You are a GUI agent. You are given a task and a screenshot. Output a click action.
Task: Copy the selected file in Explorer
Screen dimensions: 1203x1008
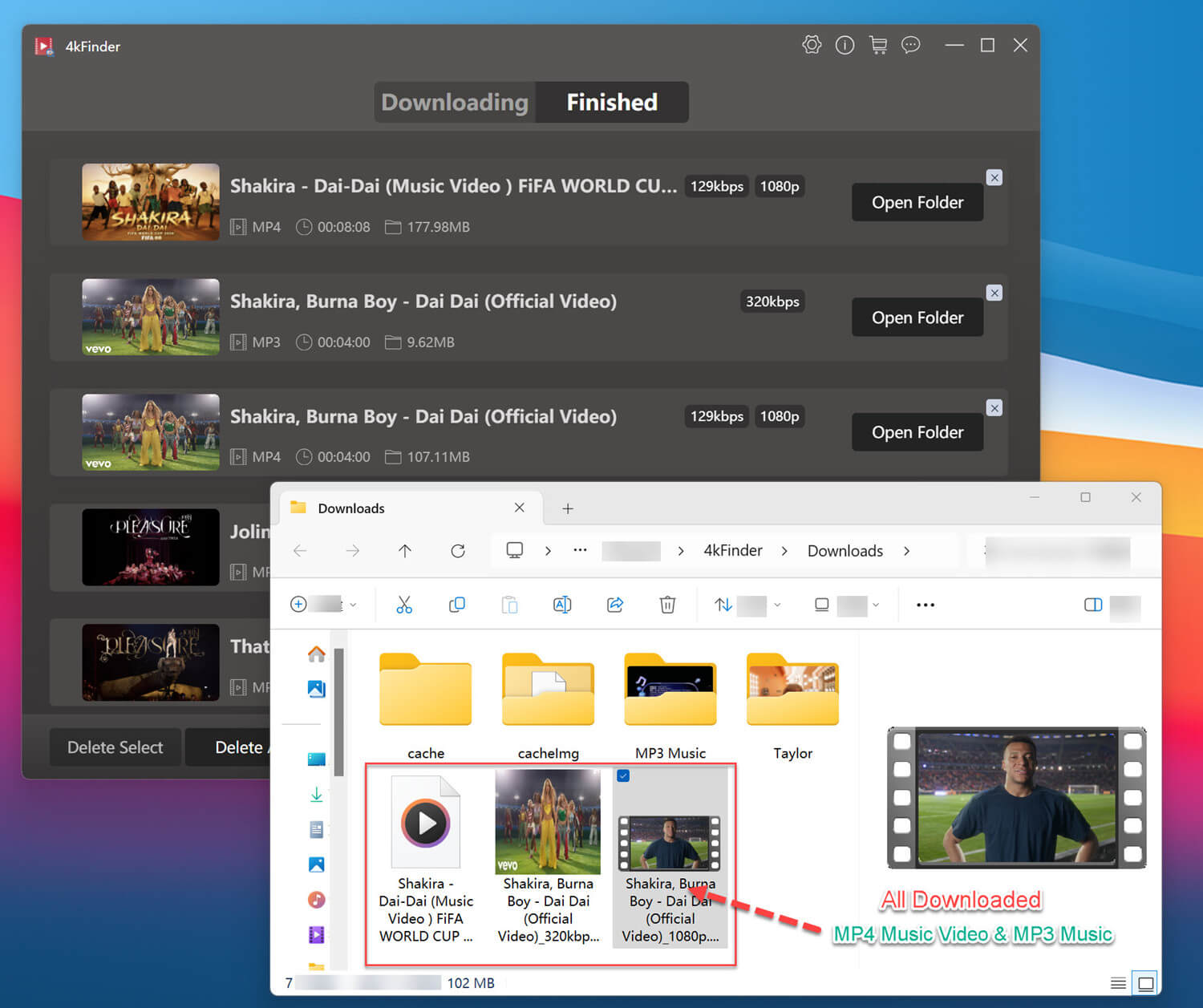(457, 605)
